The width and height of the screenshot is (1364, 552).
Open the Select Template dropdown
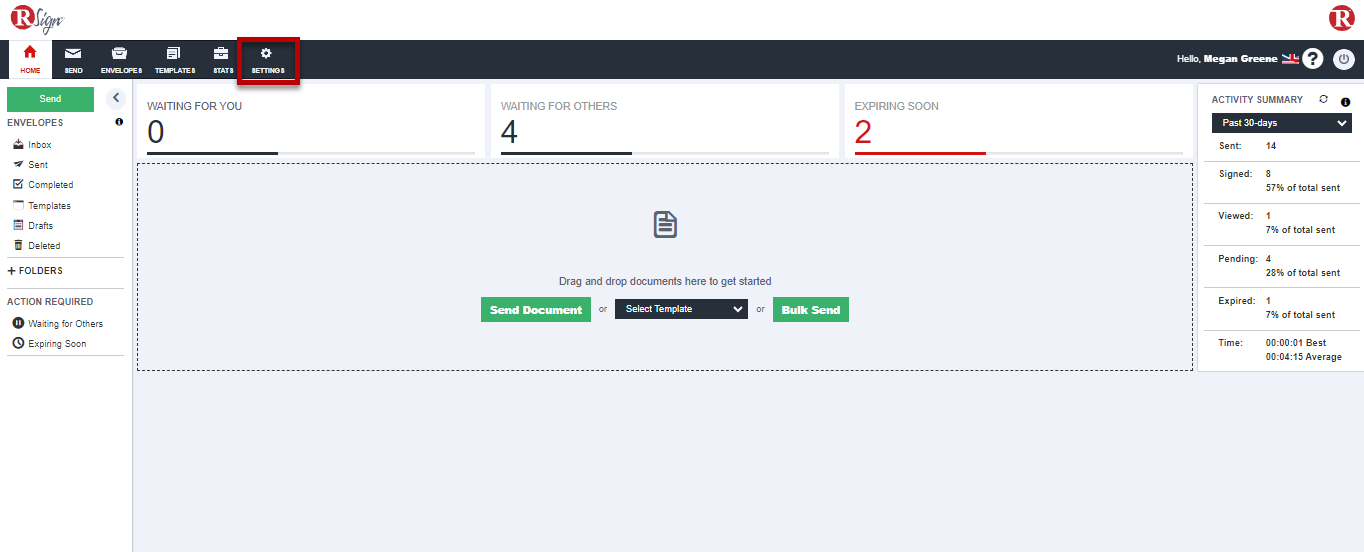(681, 309)
